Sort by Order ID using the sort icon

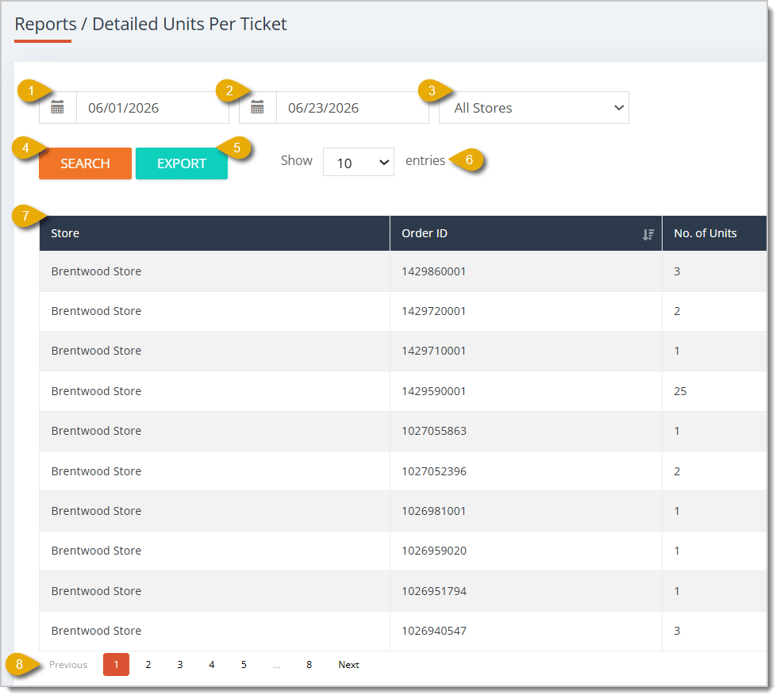(x=648, y=234)
